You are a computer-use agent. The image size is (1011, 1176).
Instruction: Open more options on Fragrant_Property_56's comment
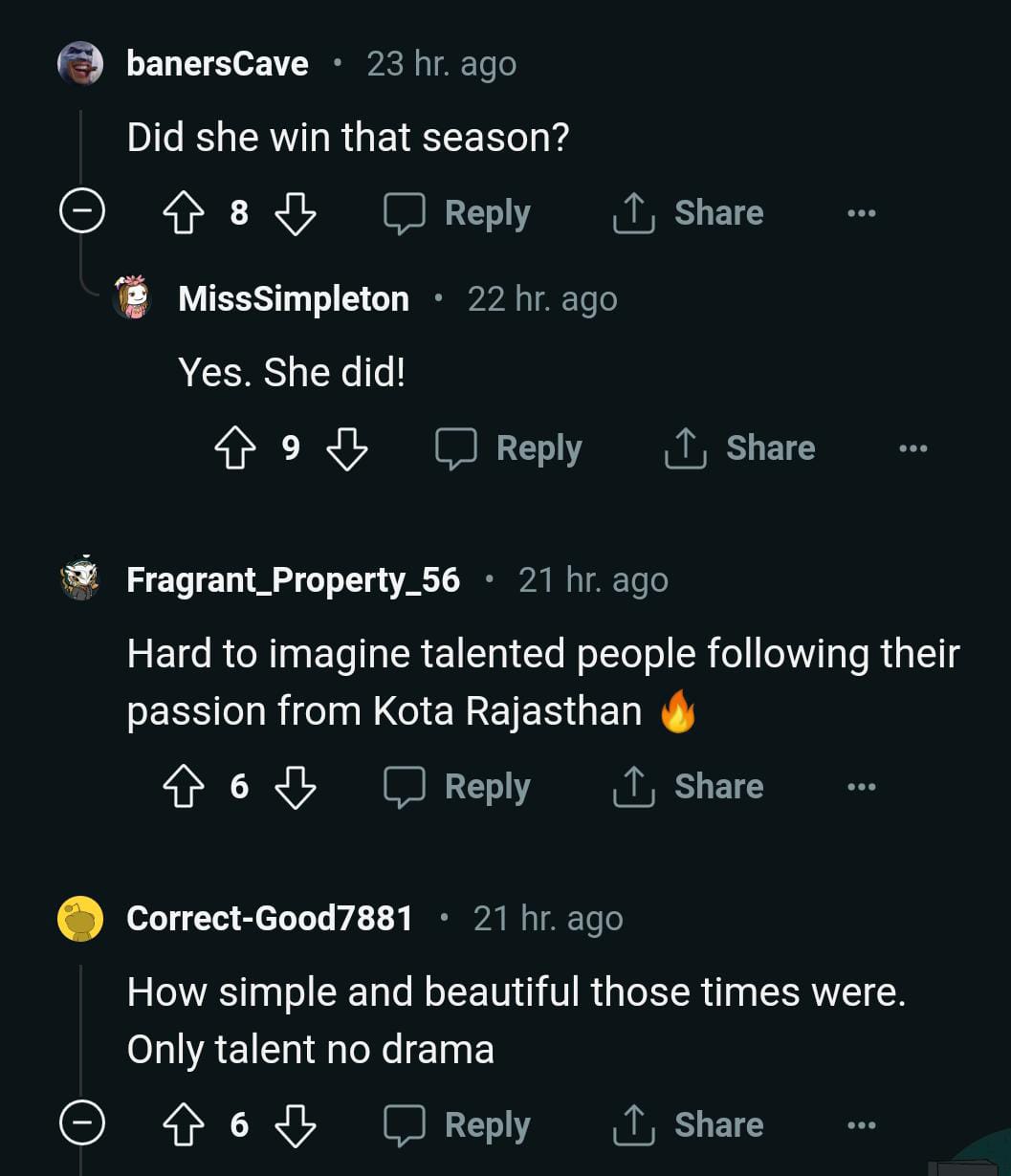pos(861,787)
